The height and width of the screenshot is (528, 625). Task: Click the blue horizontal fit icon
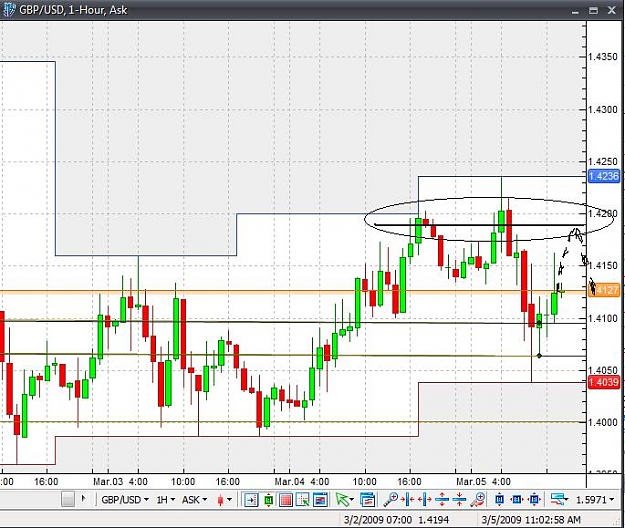(x=517, y=499)
